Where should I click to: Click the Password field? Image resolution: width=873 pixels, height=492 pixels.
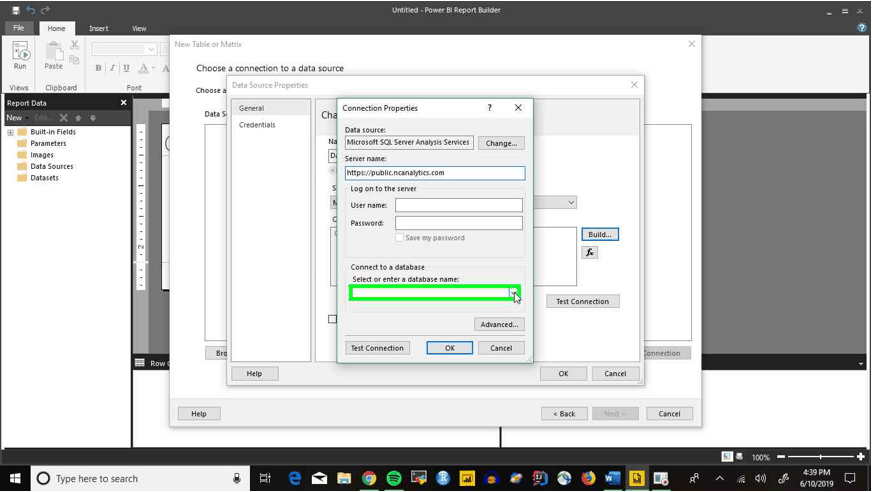tap(459, 223)
